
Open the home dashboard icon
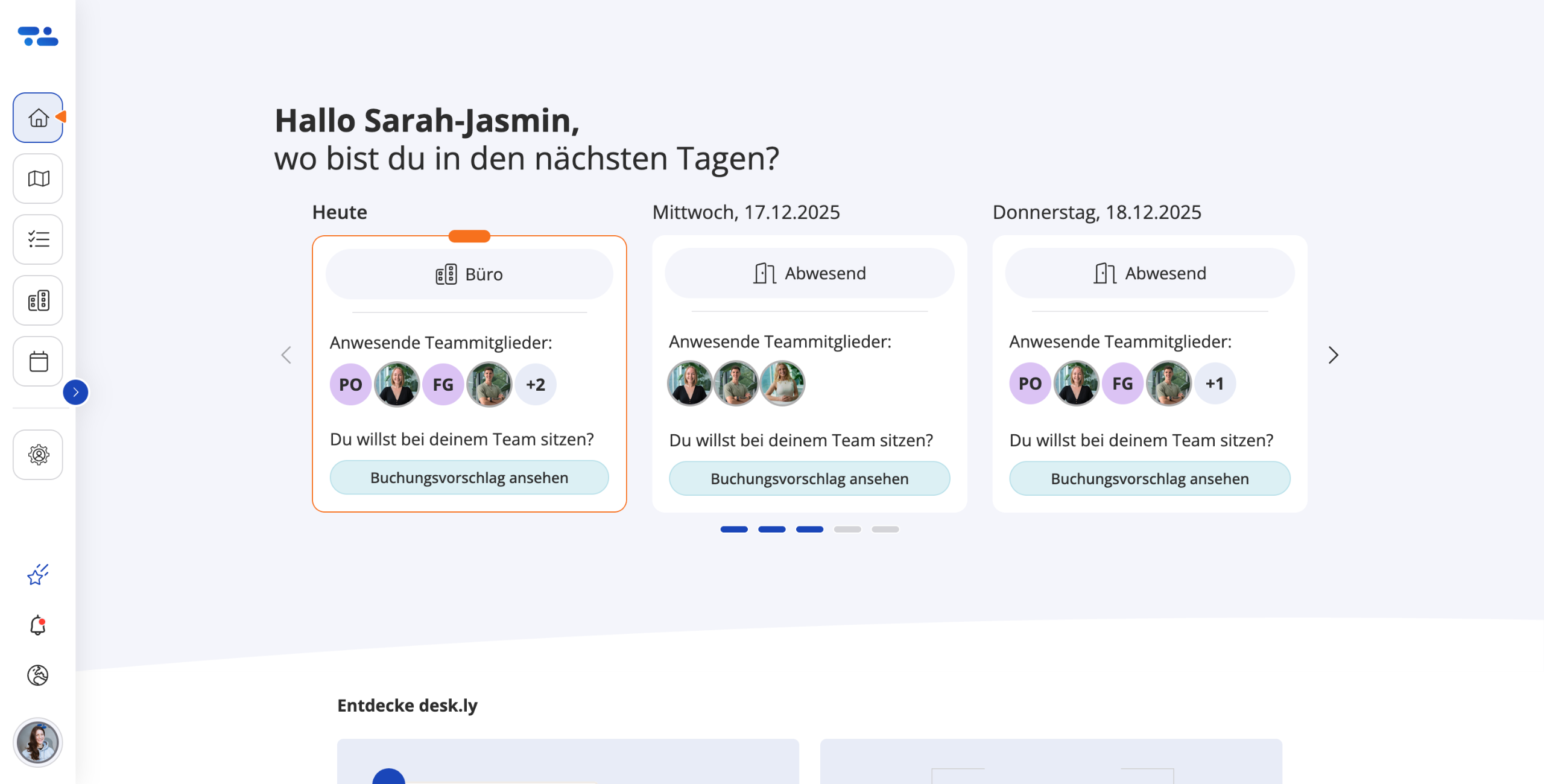38,118
